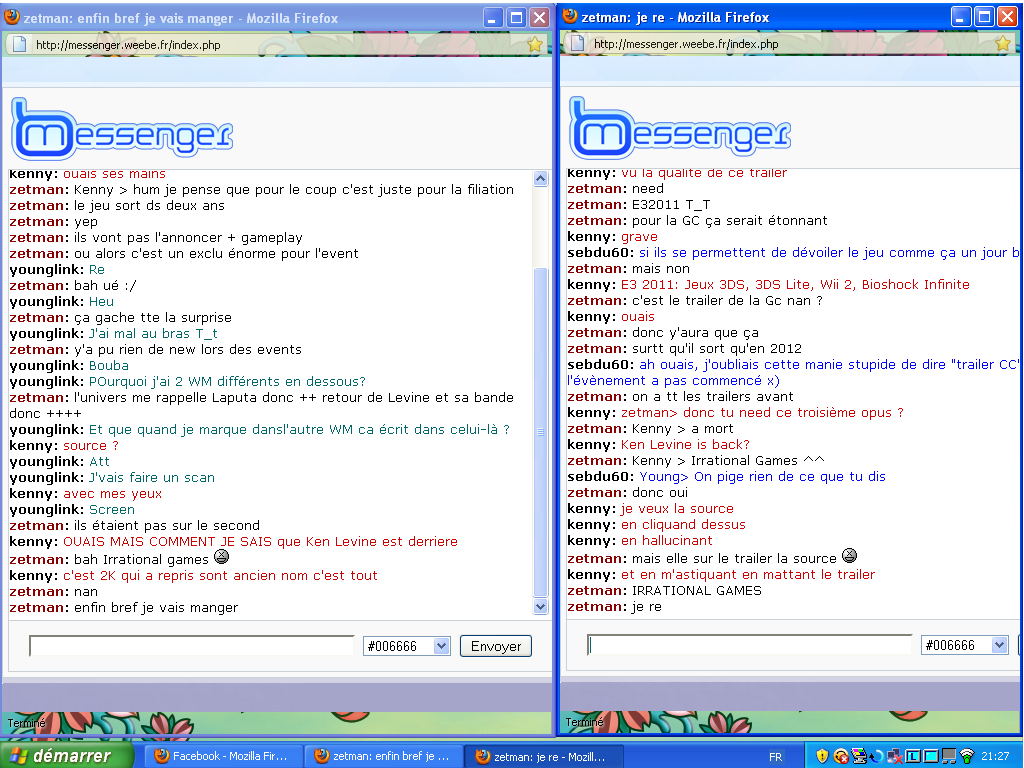Click the message 'surtt qu'il sort qu'en 2012'

(716, 348)
